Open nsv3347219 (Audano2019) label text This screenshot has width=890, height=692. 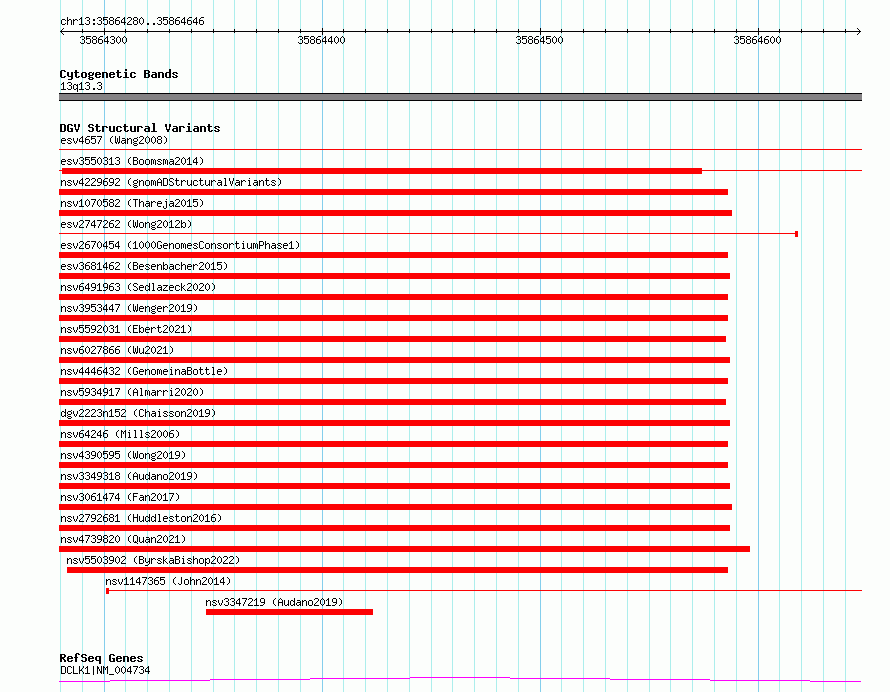[x=274, y=602]
